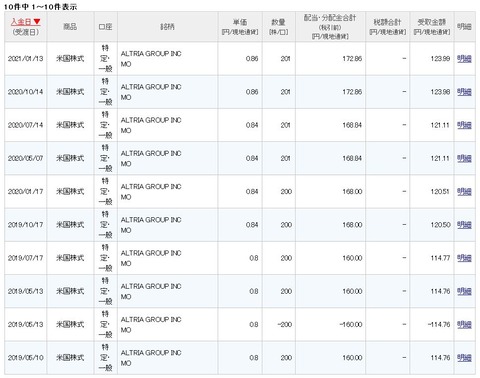
Task: Click unit price 0.84 in 2019/10/17 row
Action: [x=252, y=225]
